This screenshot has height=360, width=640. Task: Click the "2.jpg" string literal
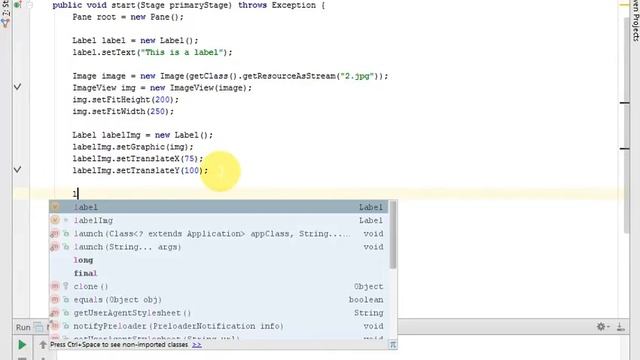click(357, 76)
